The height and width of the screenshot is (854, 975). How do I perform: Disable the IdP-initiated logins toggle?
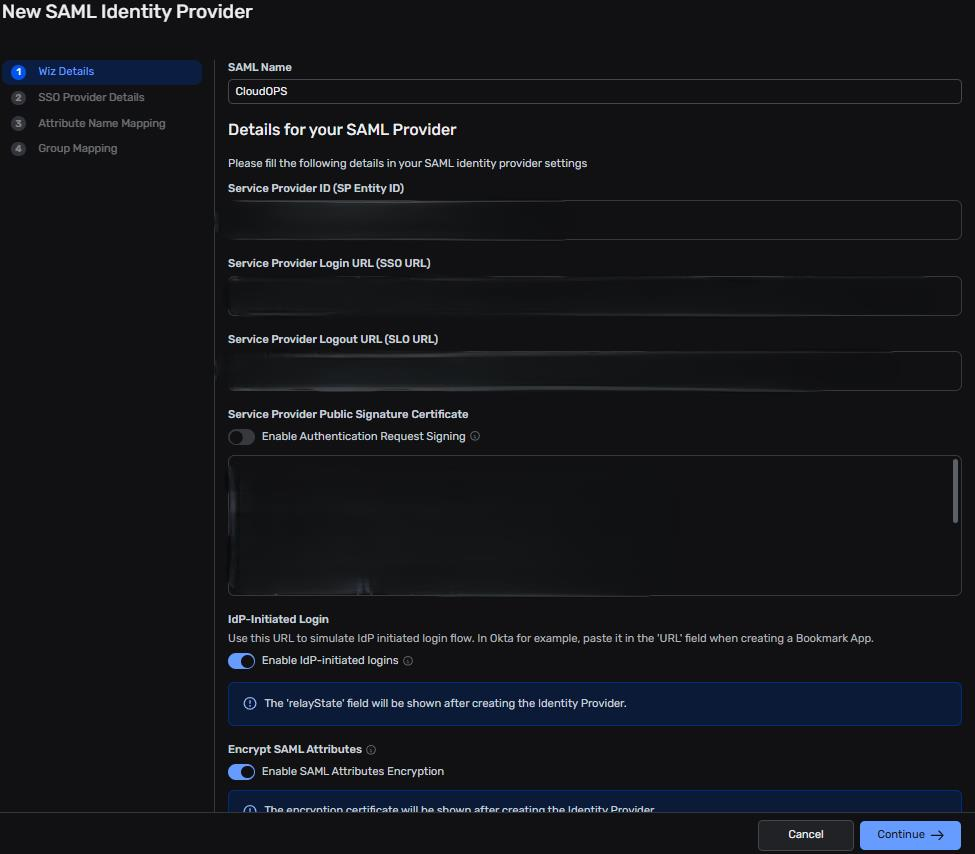pos(241,661)
